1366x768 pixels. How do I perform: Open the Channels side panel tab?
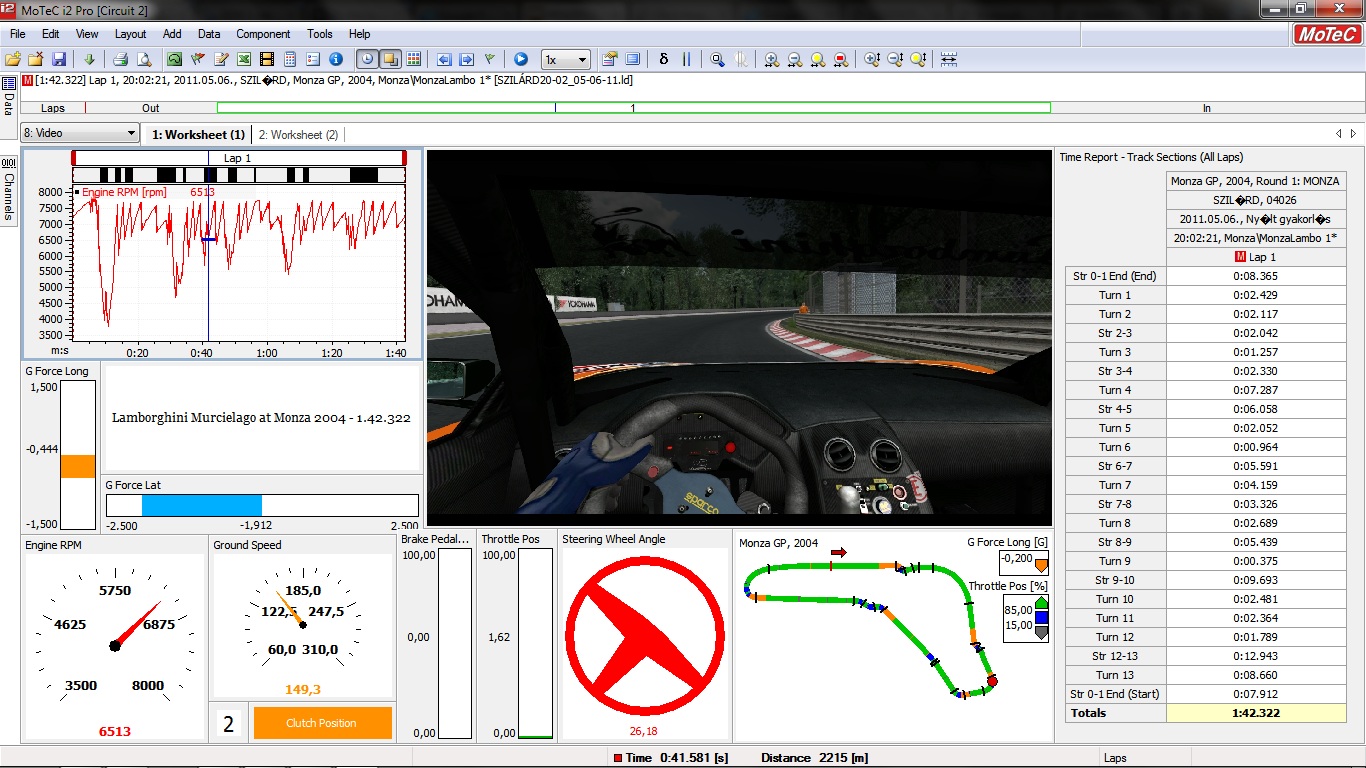[x=8, y=189]
